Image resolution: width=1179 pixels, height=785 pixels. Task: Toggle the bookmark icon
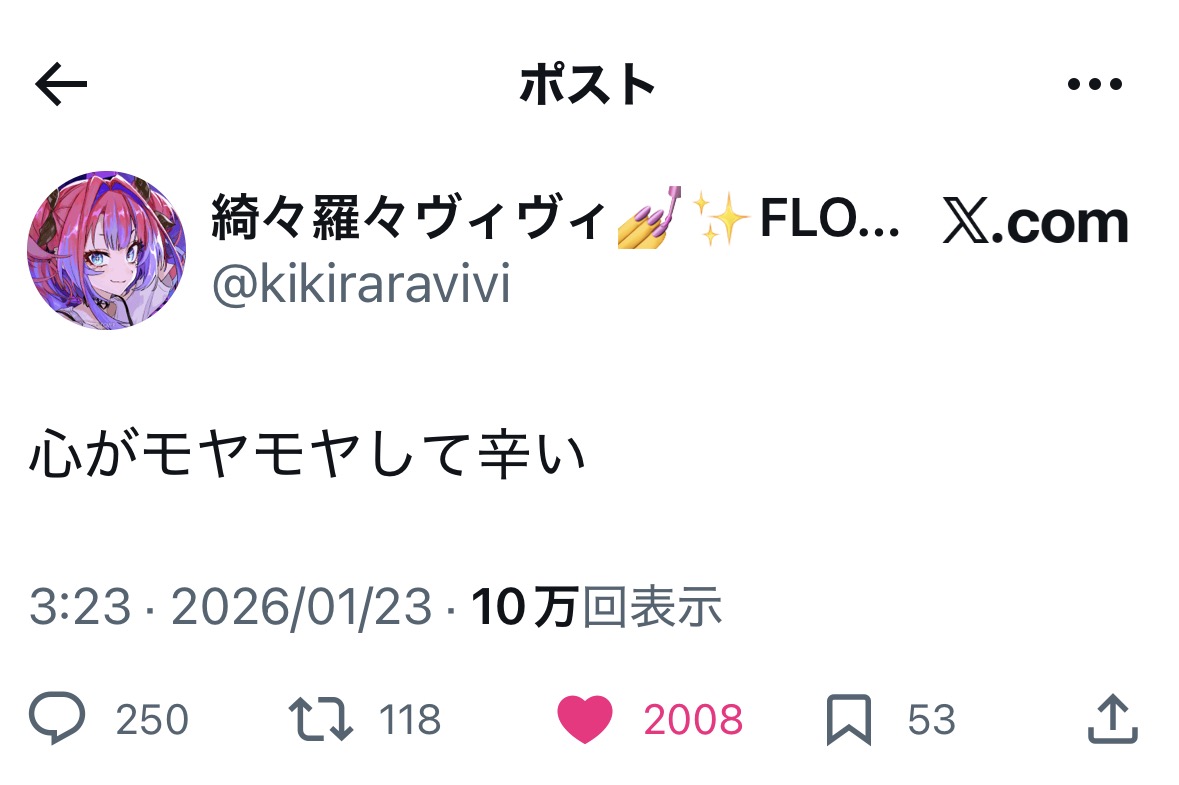849,720
